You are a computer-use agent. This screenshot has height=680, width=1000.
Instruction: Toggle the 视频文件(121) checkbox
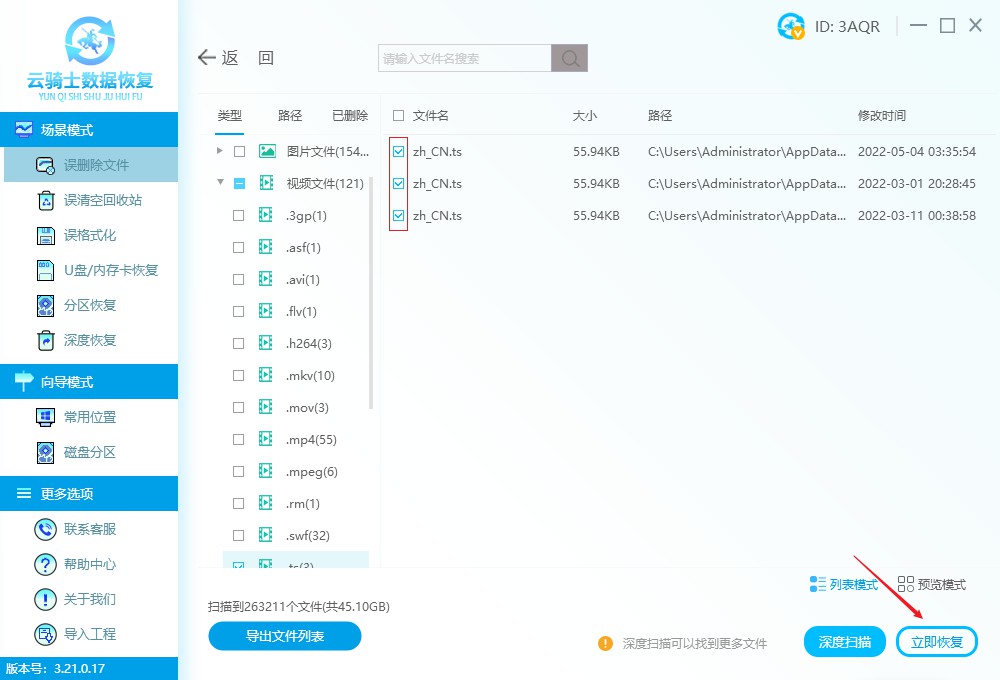239,183
